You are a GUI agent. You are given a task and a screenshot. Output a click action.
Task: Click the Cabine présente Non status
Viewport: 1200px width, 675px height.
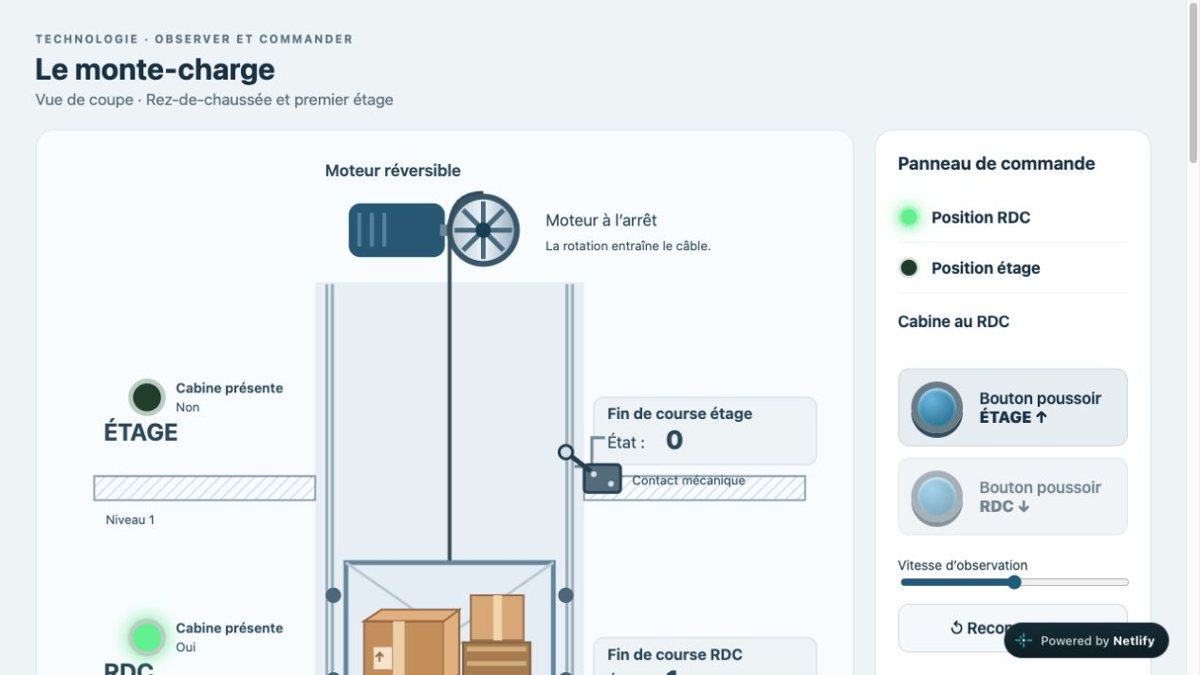tap(229, 397)
